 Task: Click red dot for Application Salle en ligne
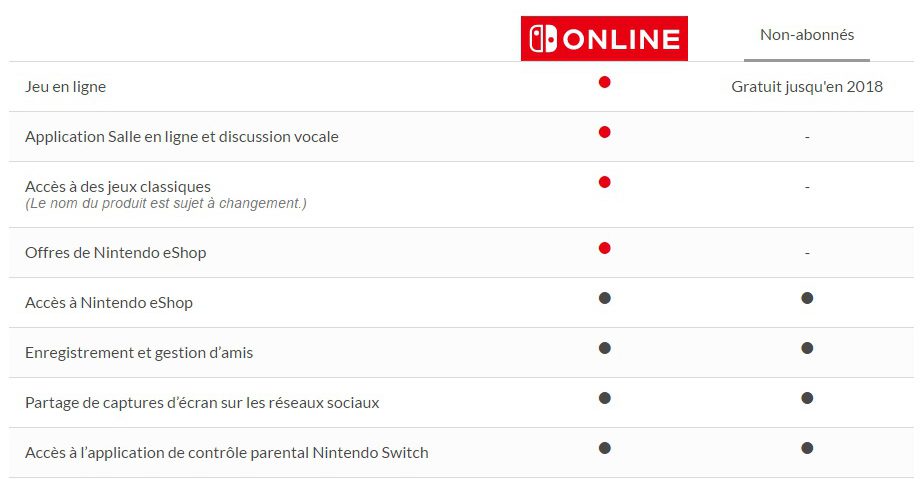click(604, 132)
